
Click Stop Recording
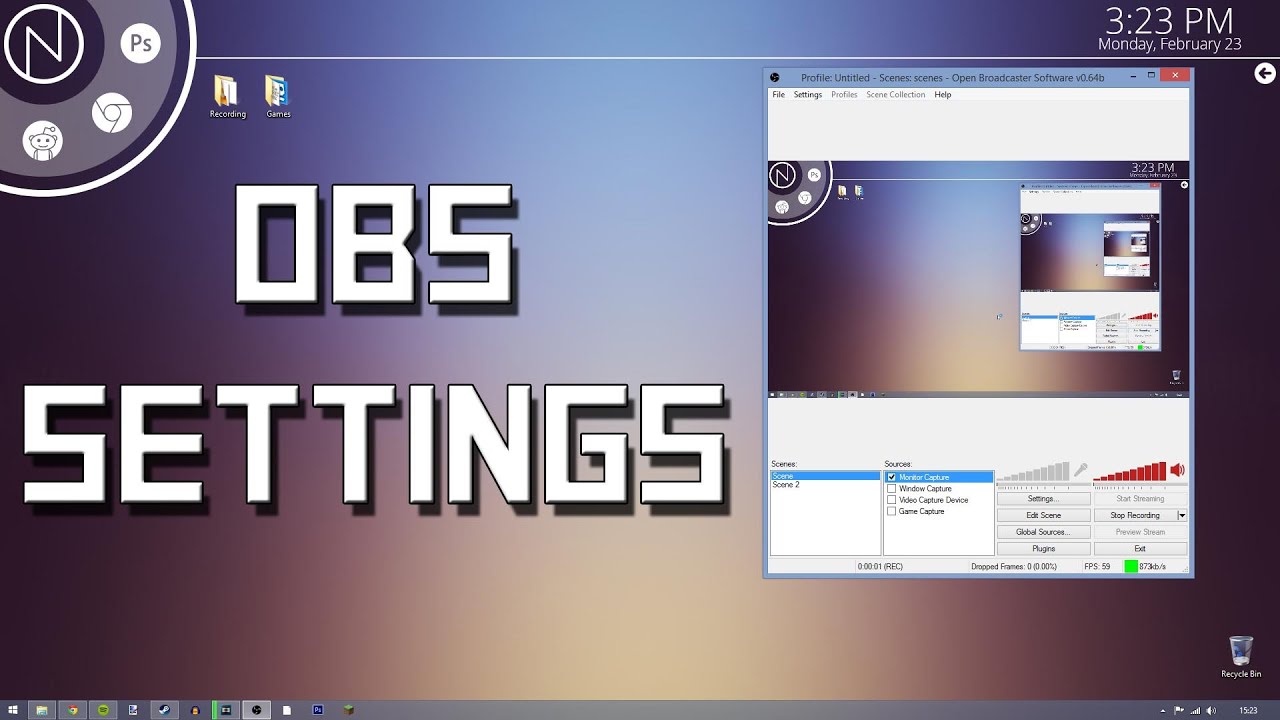click(1135, 515)
